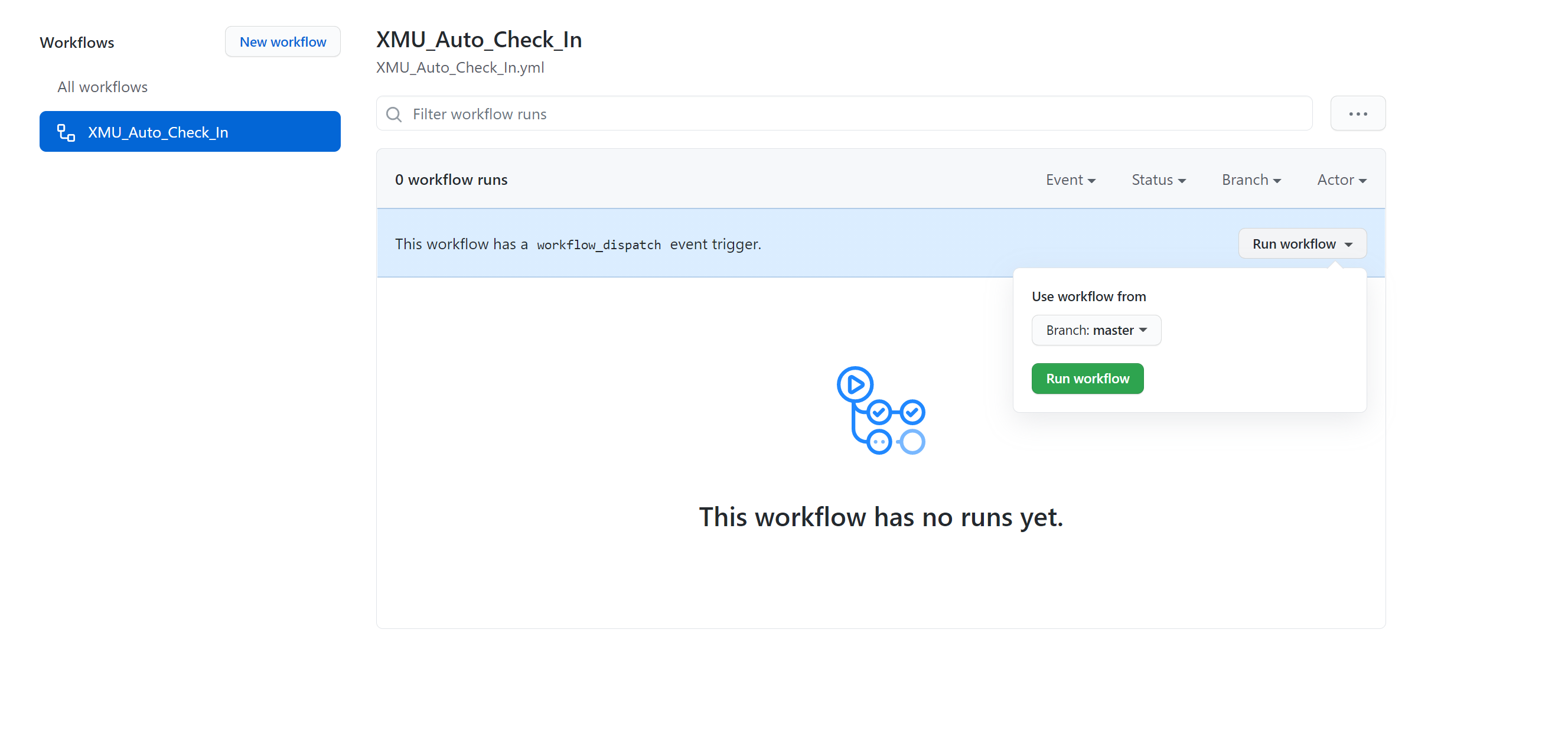Click the workflow_dispatch code text
Screen dimensions: 1568x750
(598, 244)
